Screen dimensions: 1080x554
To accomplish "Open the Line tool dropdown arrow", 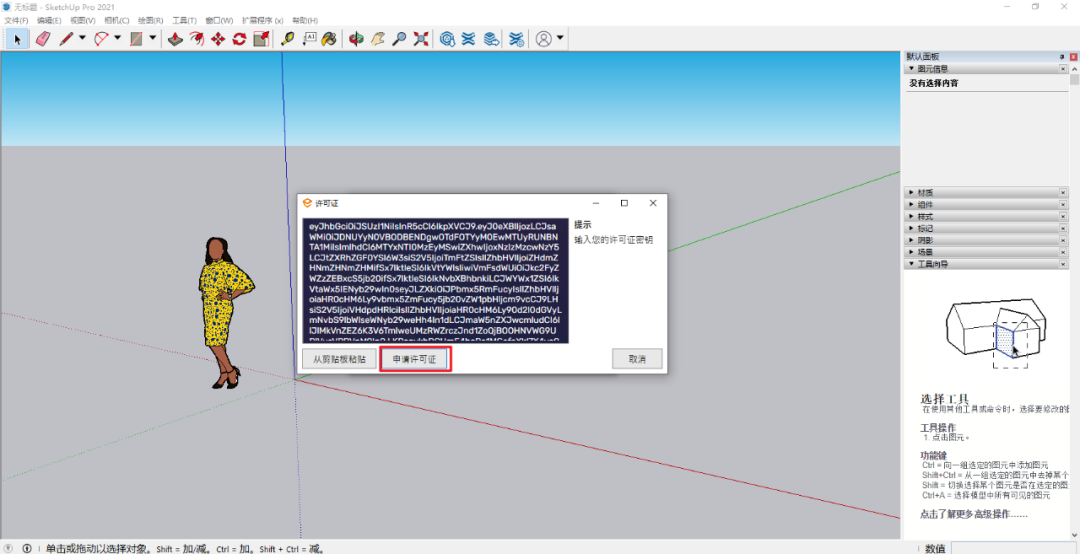I will click(83, 39).
